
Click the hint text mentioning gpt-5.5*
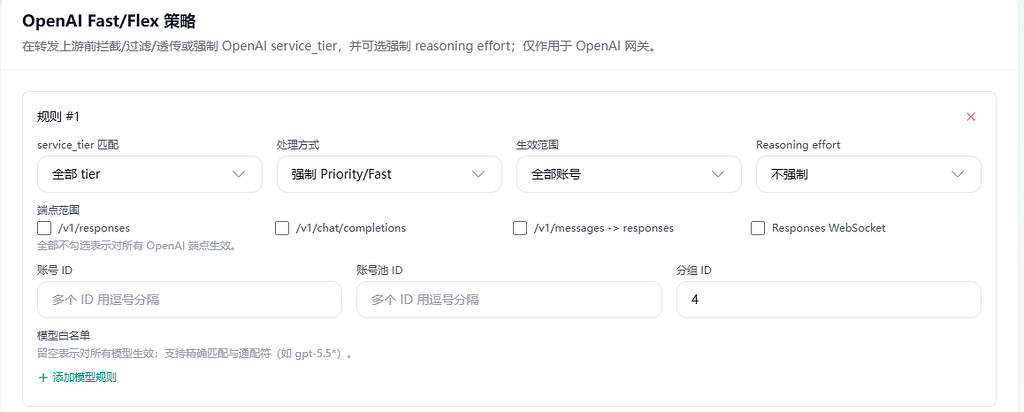pos(195,355)
